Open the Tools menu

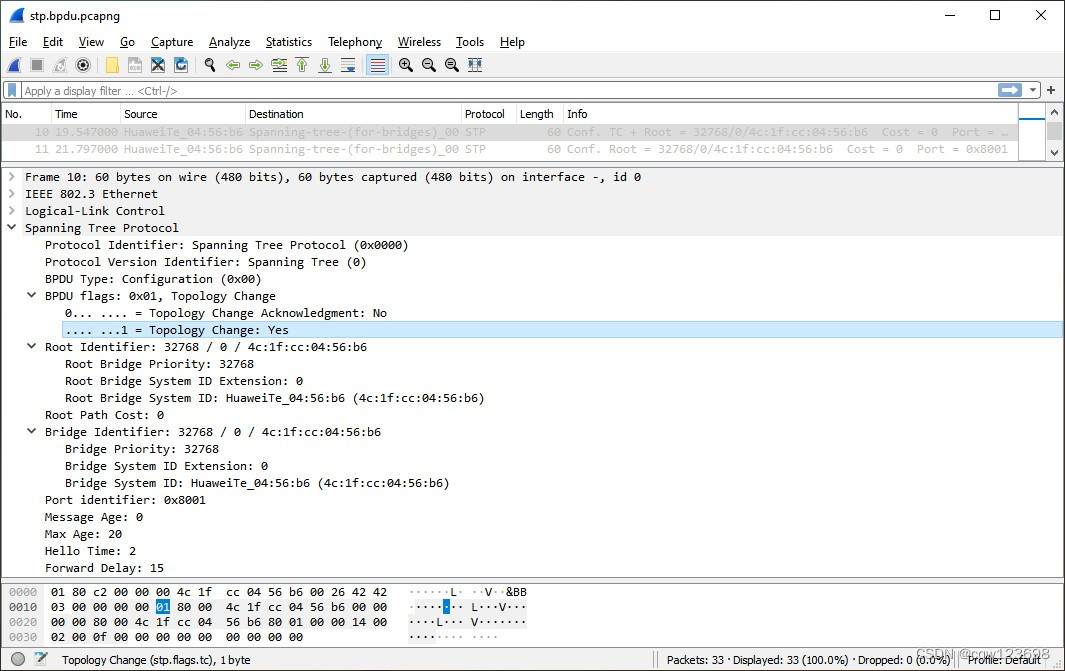pos(469,42)
